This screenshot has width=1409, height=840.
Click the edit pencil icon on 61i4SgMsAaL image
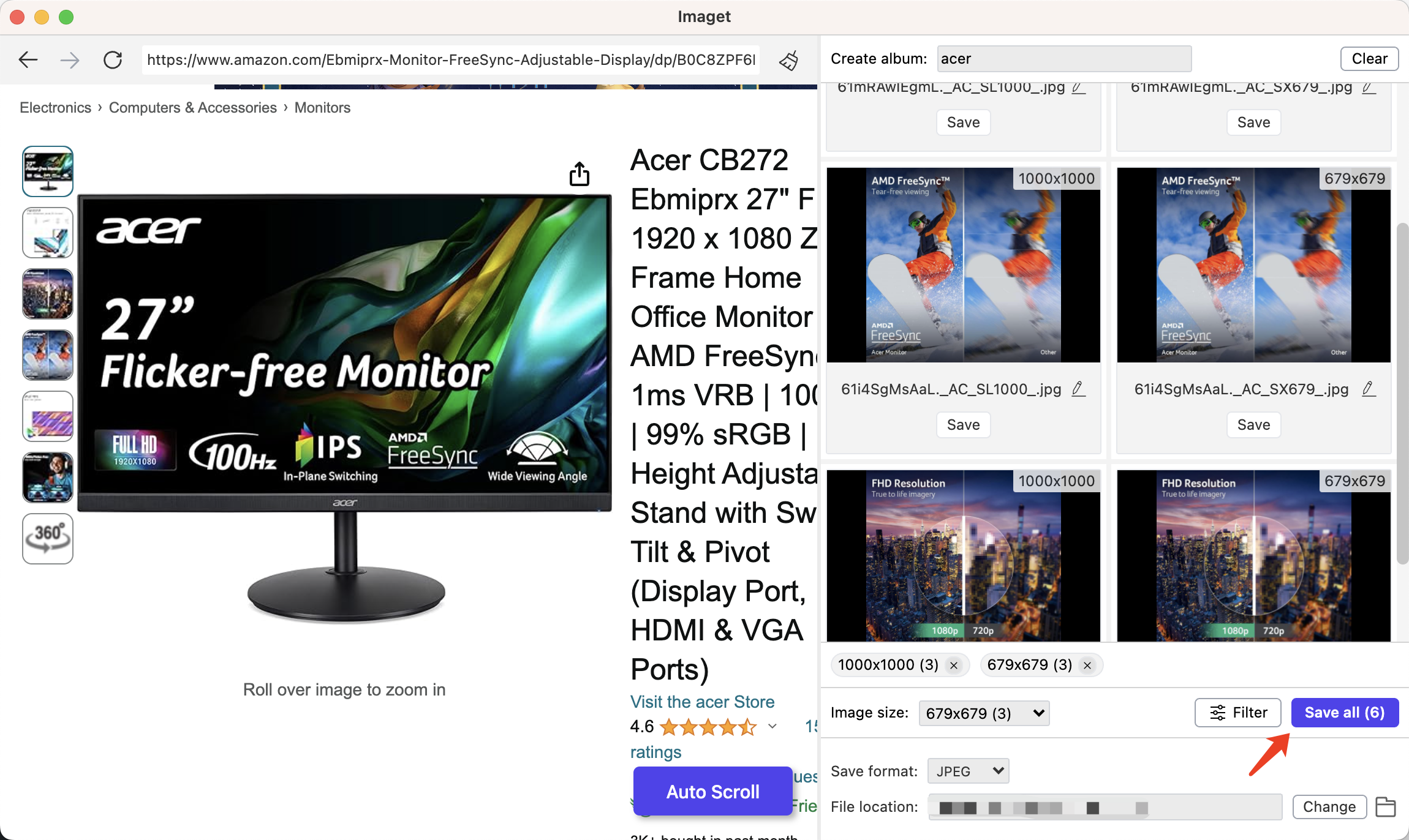coord(1078,390)
